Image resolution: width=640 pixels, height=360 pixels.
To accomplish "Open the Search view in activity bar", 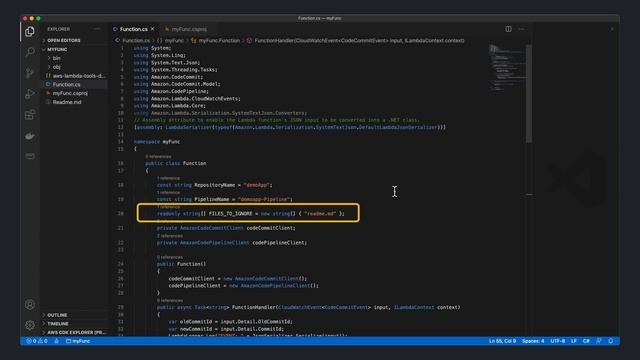I will pyautogui.click(x=30, y=52).
